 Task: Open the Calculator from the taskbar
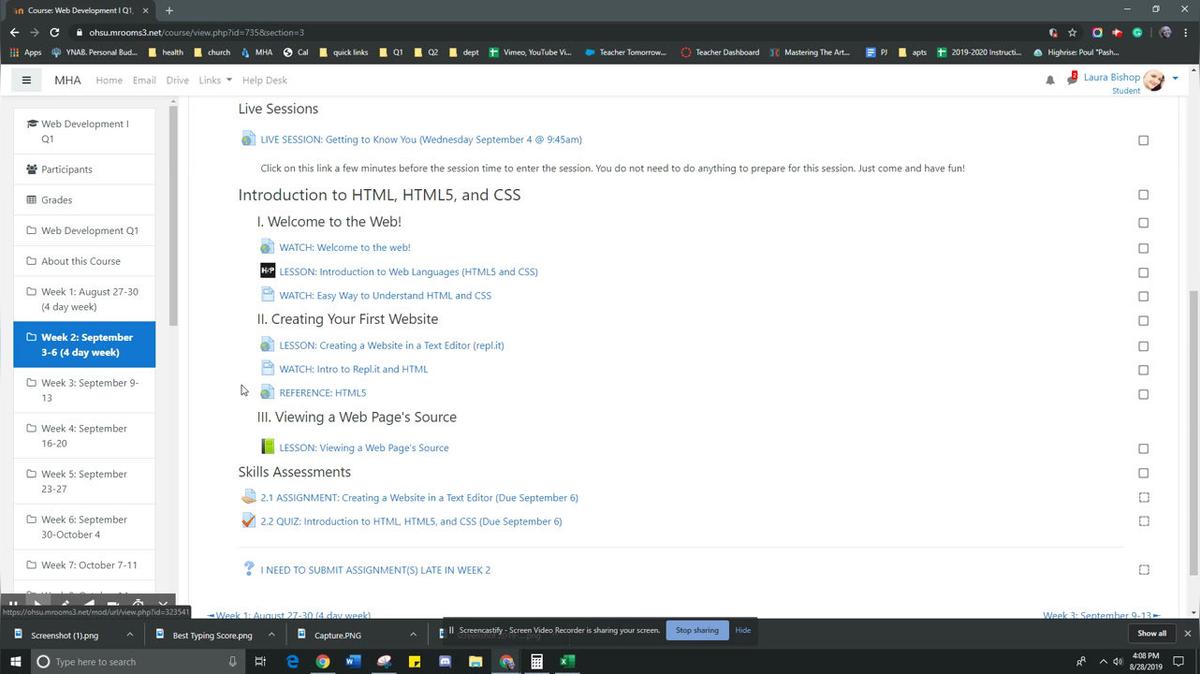537,661
